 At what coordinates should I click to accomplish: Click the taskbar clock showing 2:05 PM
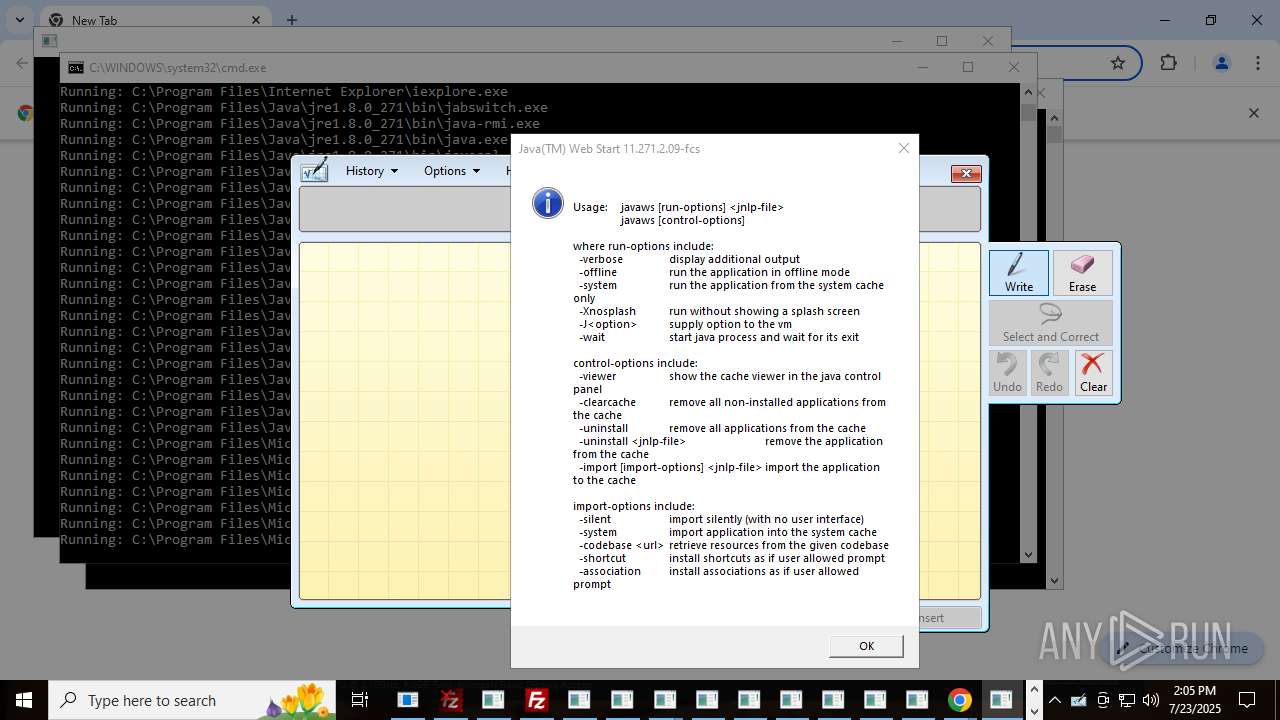coord(1195,700)
